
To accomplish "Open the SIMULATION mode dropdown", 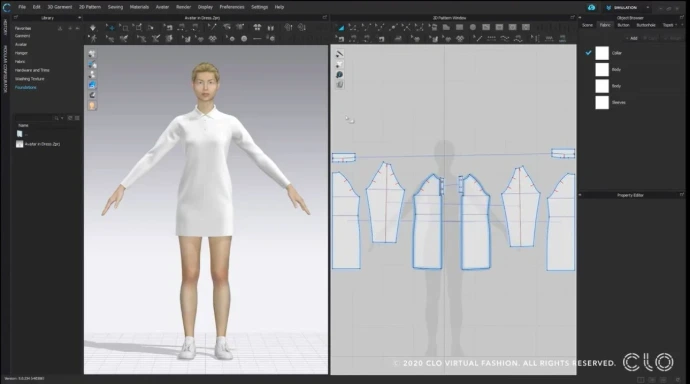I will click(x=647, y=7).
